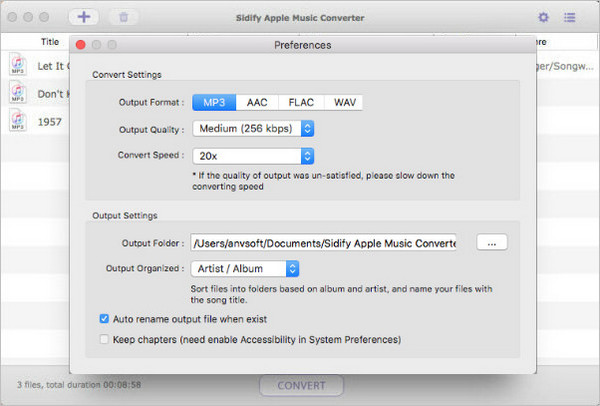Select the MP3 file icon beside '1957'
Screen dimensions: 600x406
click(x=18, y=120)
